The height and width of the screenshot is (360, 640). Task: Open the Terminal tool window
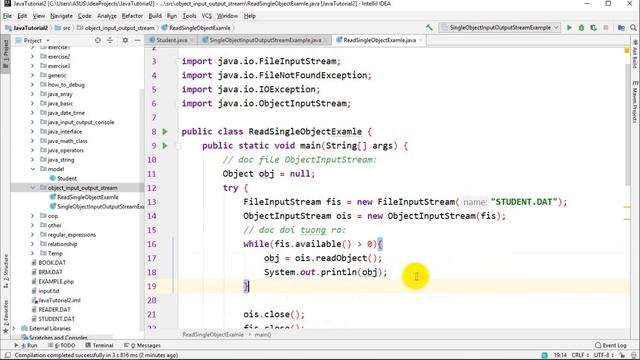click(x=99, y=345)
